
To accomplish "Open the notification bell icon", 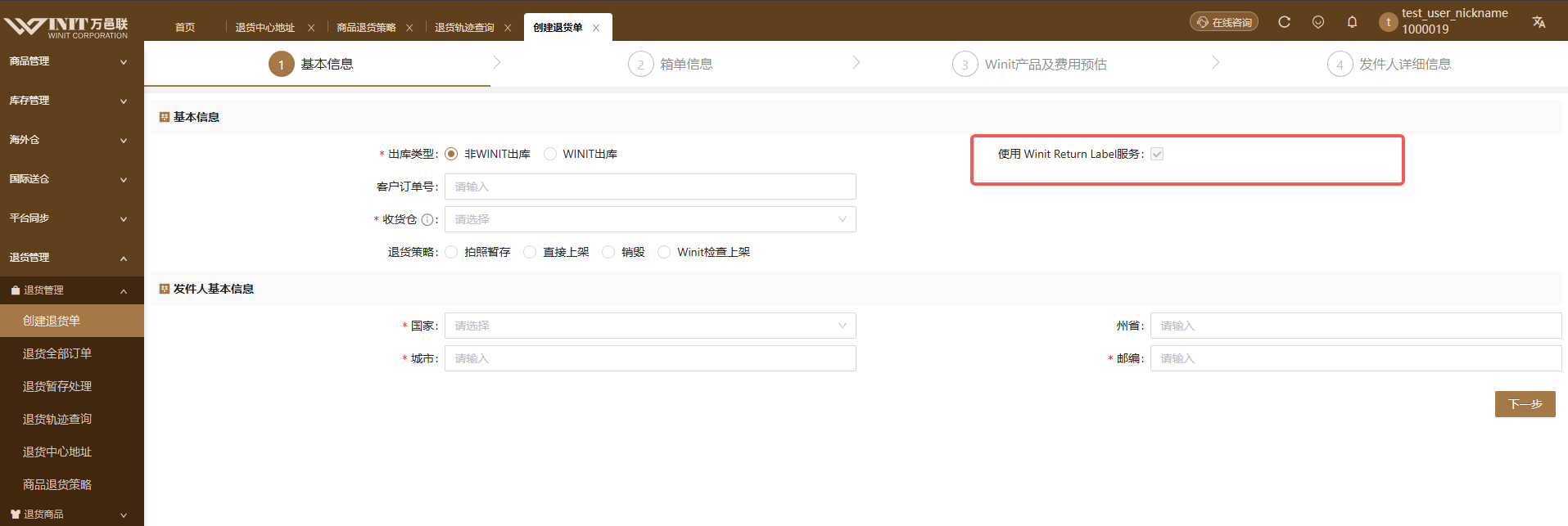I will point(1352,22).
